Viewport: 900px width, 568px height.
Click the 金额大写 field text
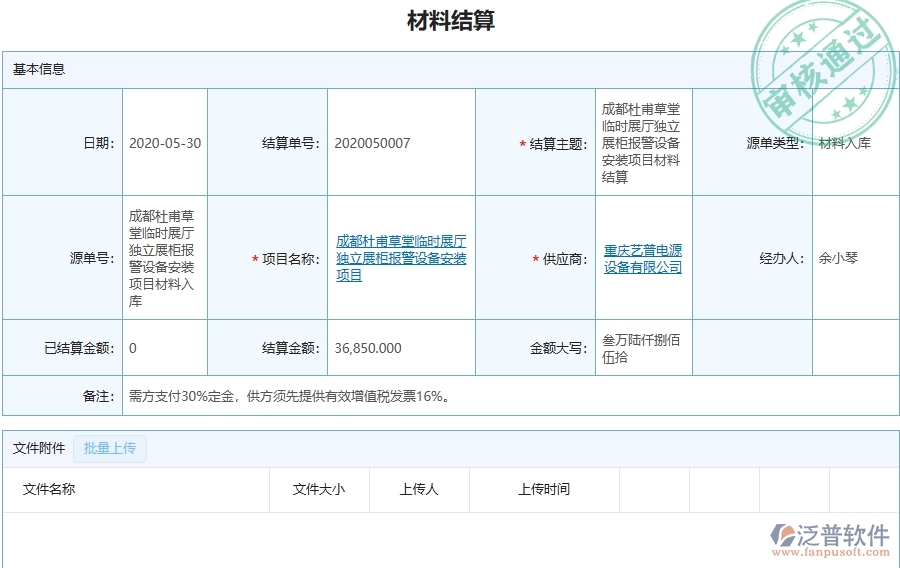pyautogui.click(x=641, y=348)
